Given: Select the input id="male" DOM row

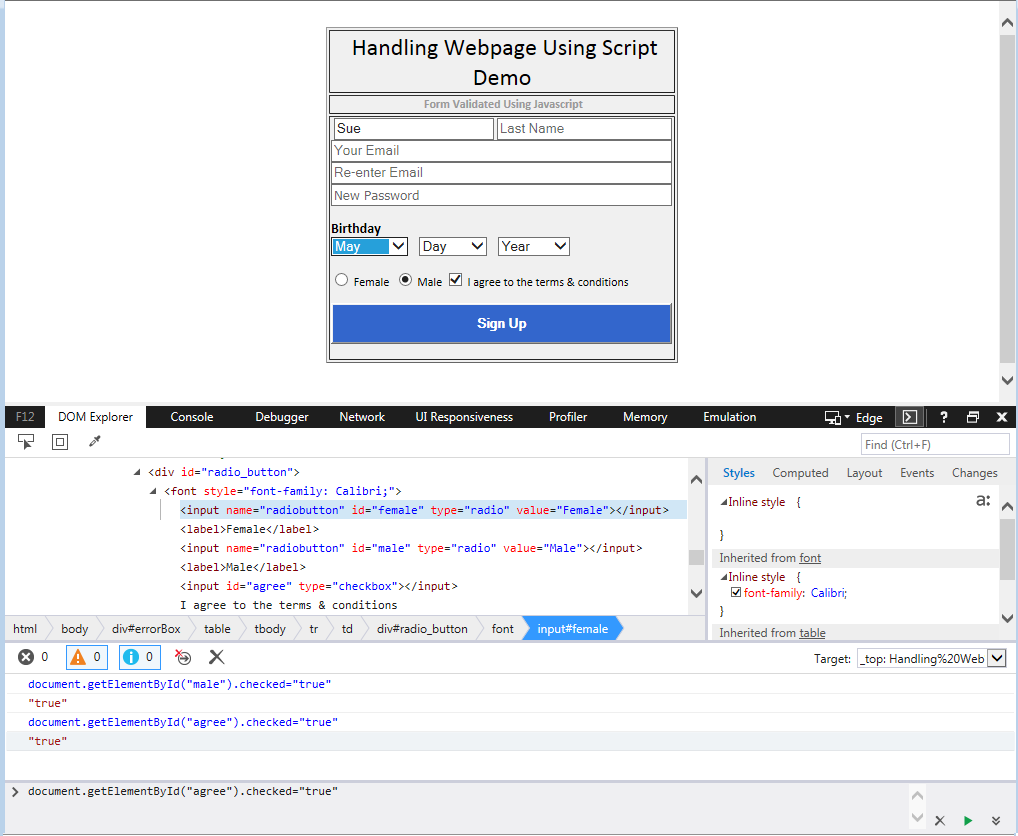Looking at the screenshot, I should pos(411,548).
